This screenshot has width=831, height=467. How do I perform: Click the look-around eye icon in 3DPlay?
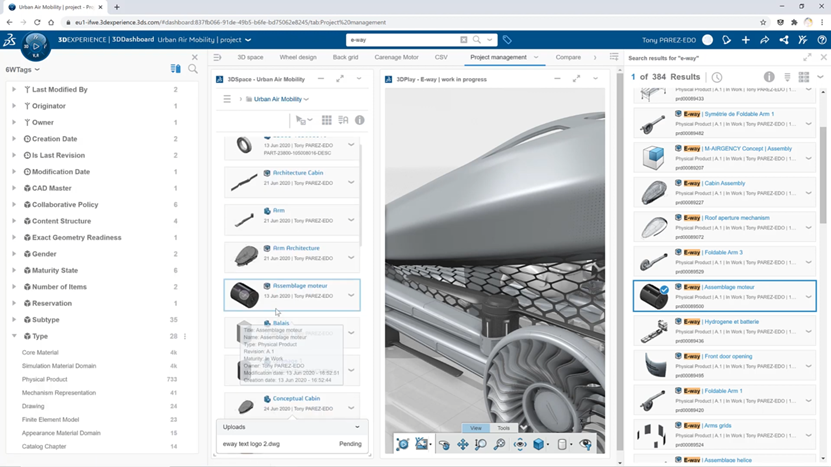[520, 444]
